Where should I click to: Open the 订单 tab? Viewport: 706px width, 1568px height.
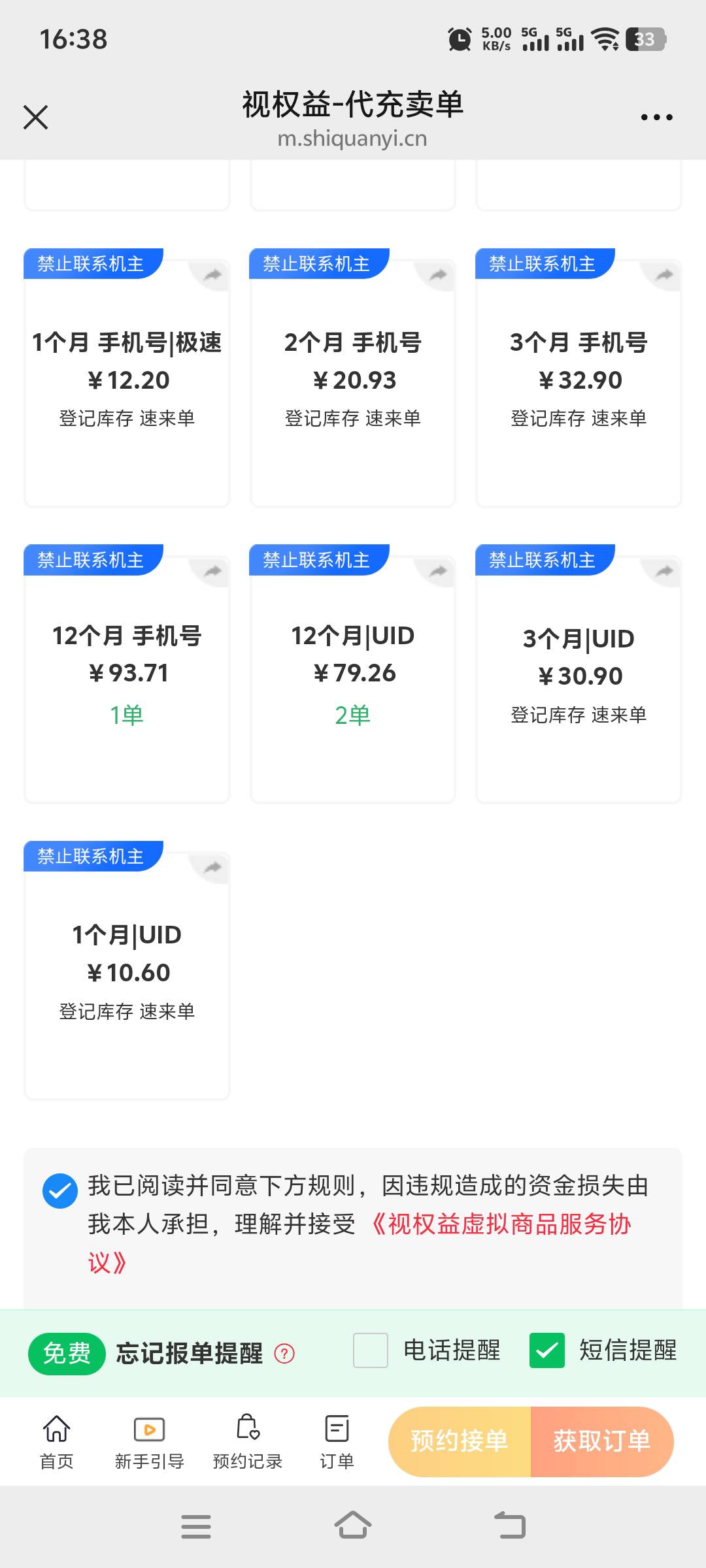tap(337, 1442)
